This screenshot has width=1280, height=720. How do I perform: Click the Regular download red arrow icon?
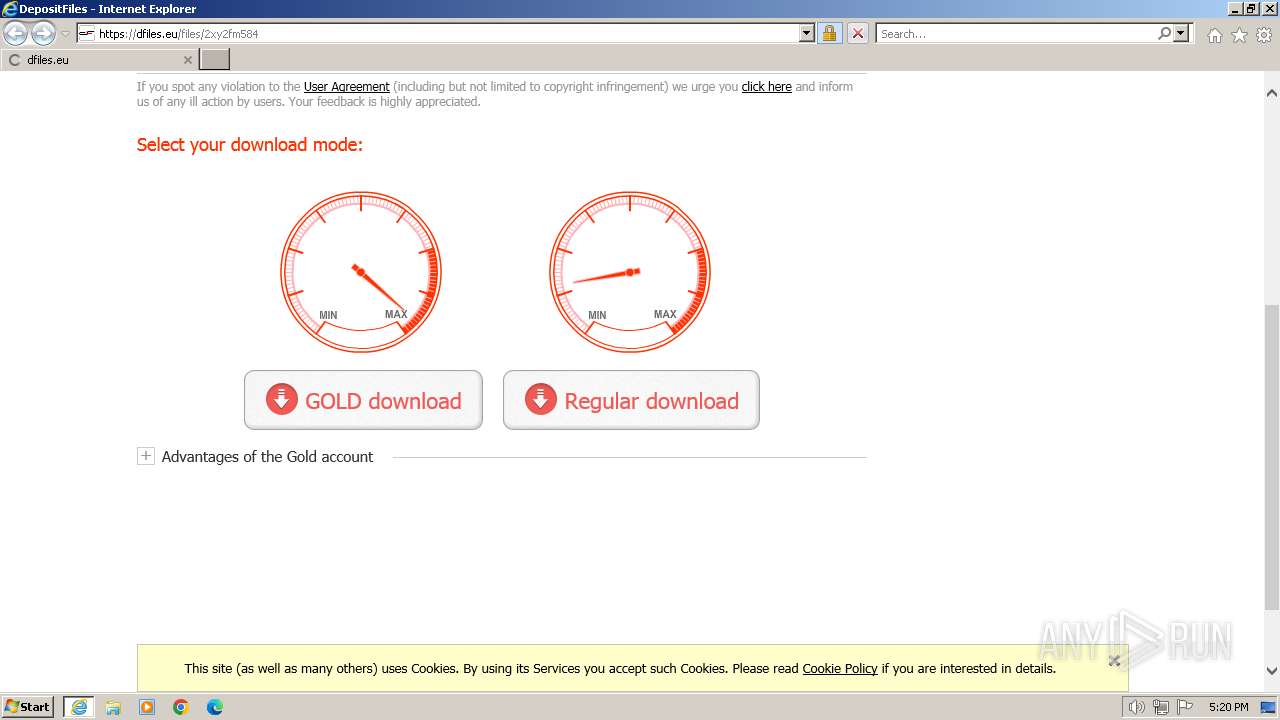[541, 399]
